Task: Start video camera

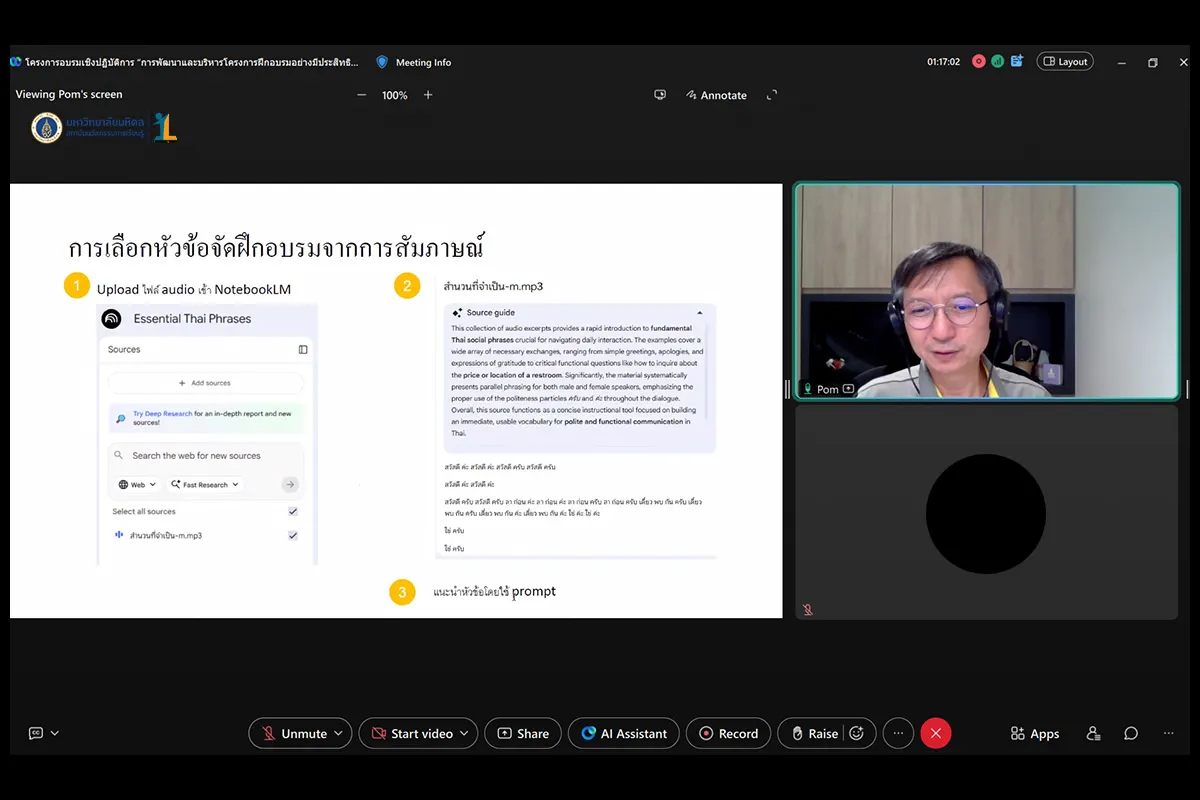Action: (x=412, y=733)
